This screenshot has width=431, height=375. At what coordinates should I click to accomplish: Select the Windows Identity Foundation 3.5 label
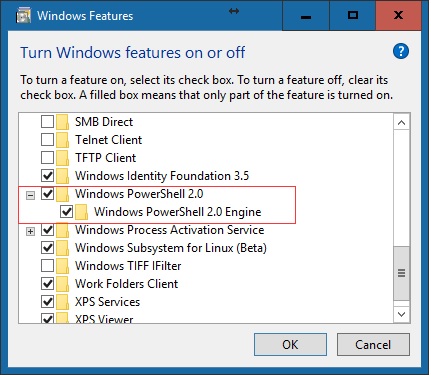tap(162, 176)
